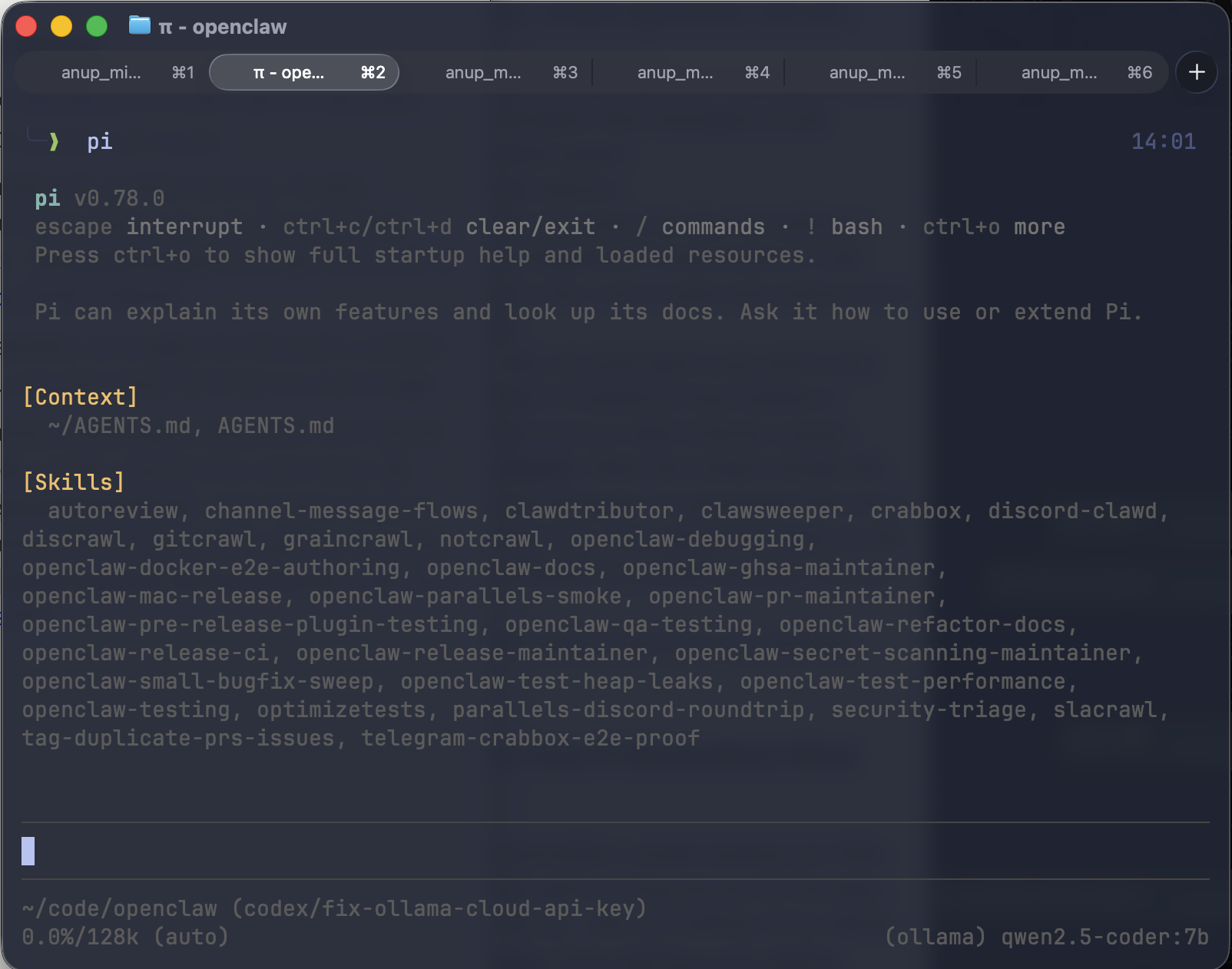Click the security-triage skill name
The image size is (1232, 969).
(x=929, y=709)
